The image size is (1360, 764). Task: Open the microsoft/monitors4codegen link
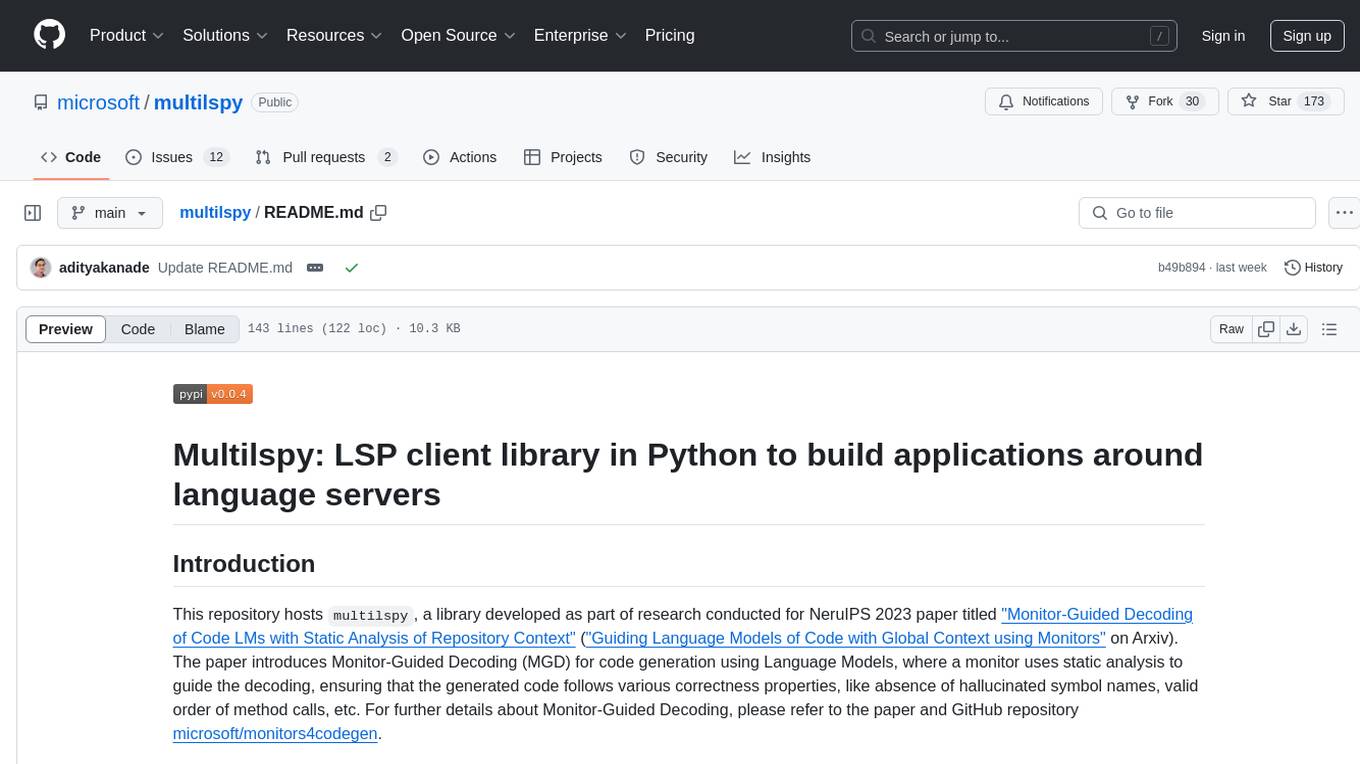coord(275,734)
